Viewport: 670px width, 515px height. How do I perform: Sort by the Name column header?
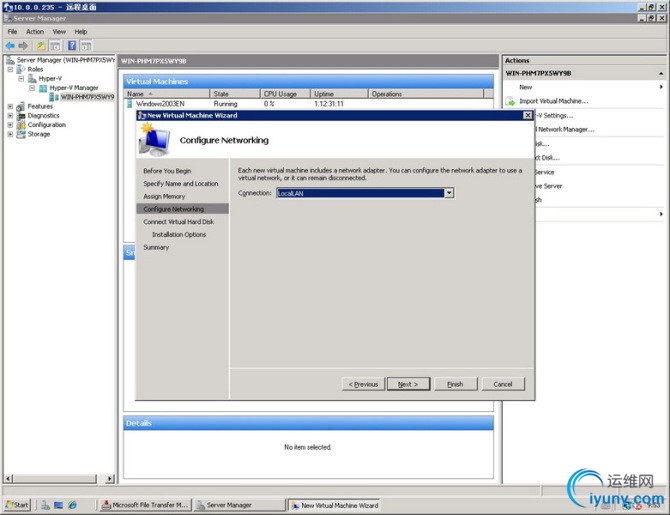pos(167,94)
